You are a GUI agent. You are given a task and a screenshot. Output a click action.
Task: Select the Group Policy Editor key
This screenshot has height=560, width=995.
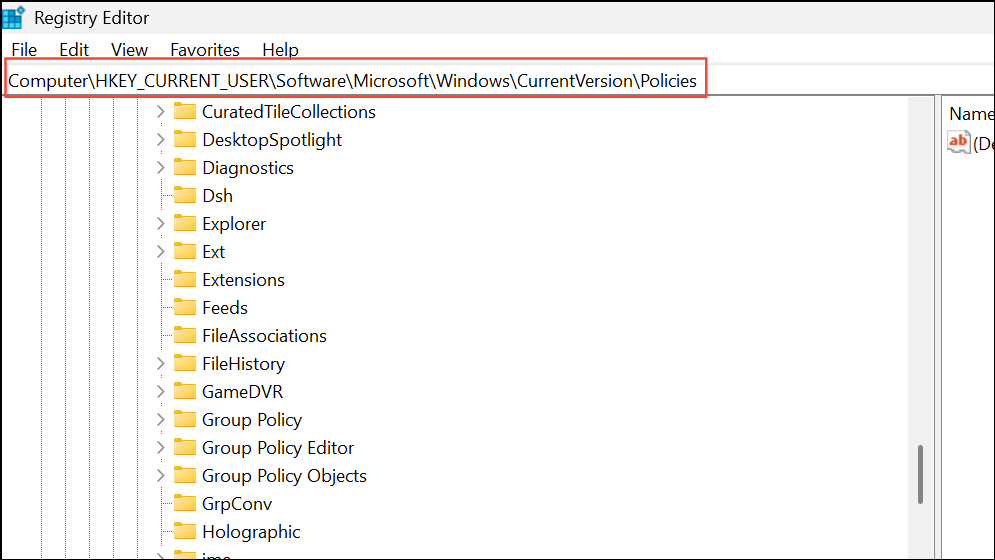[277, 448]
